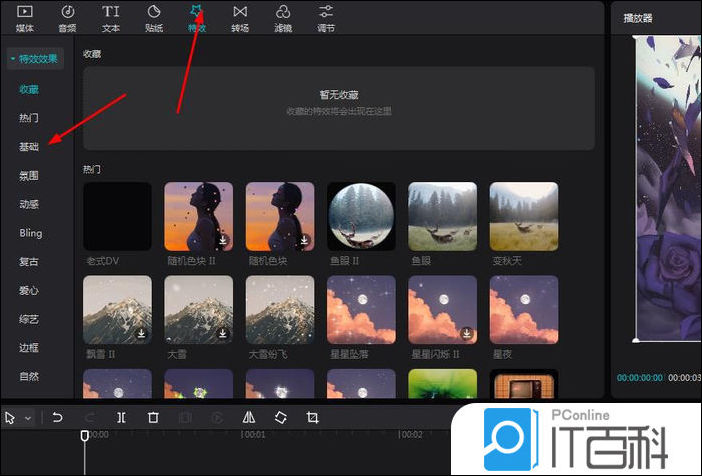Viewport: 702px width, 476px height.
Task: Open the 贴纸 stickers tab
Action: click(x=154, y=18)
